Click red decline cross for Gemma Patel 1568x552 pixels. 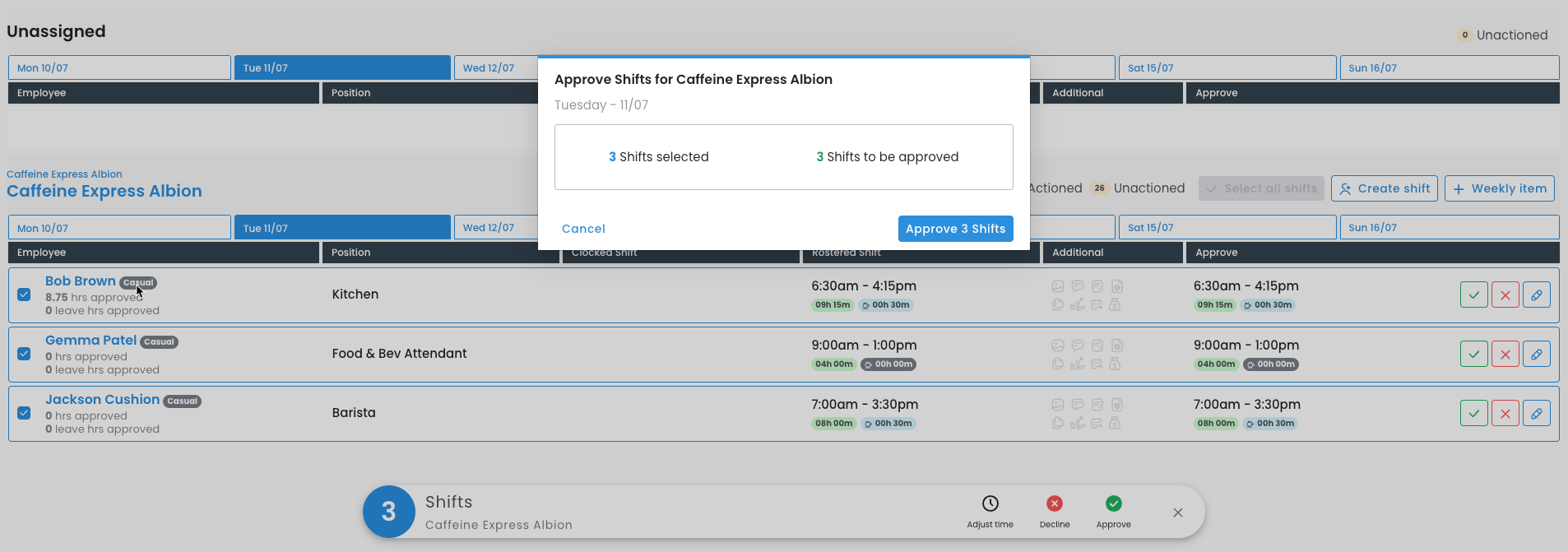tap(1505, 354)
